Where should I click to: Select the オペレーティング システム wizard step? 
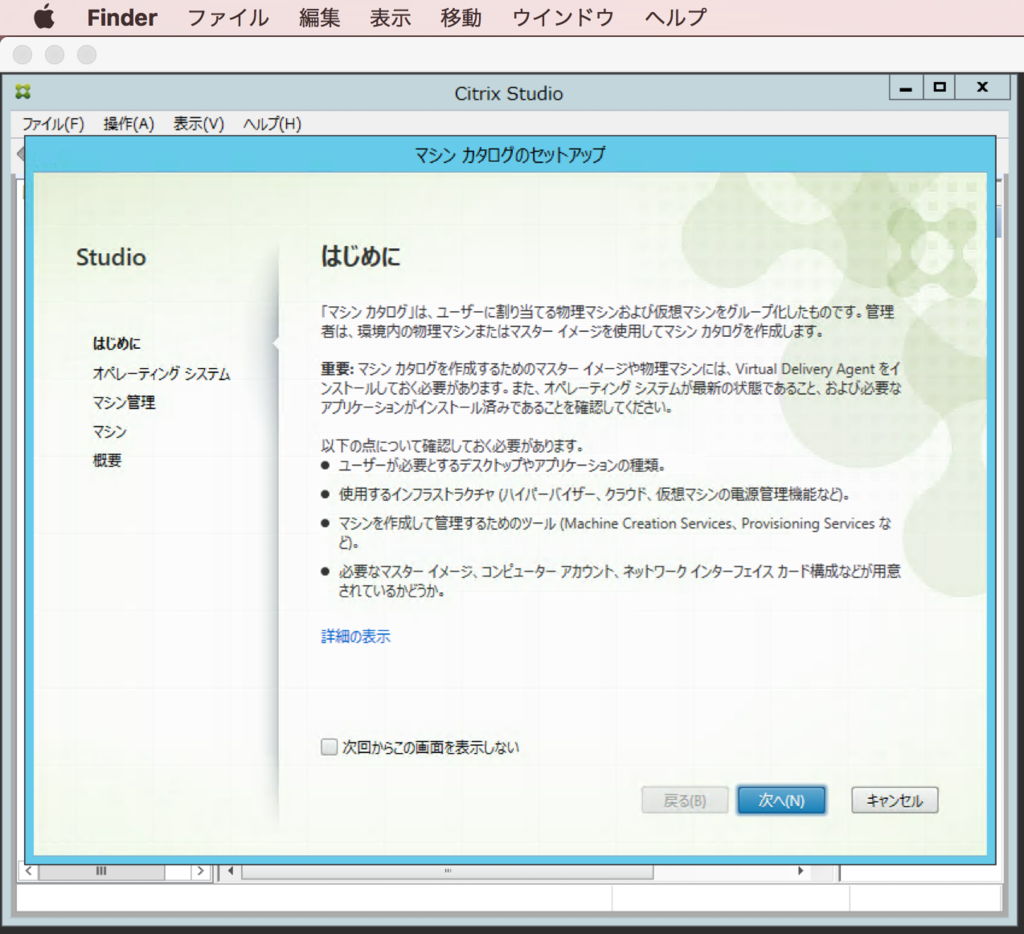click(161, 374)
